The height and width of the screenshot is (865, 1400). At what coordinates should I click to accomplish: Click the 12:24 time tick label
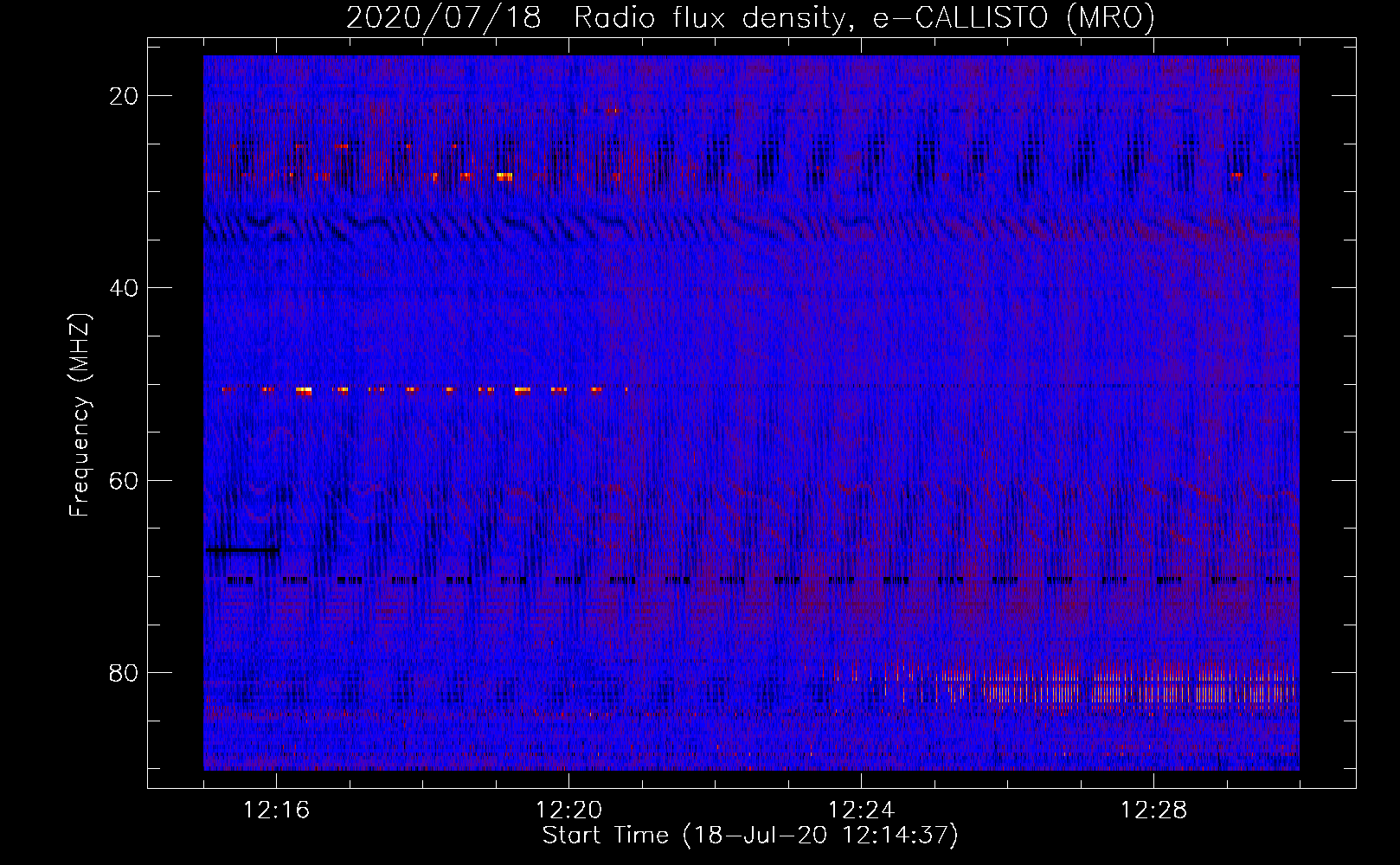(861, 810)
